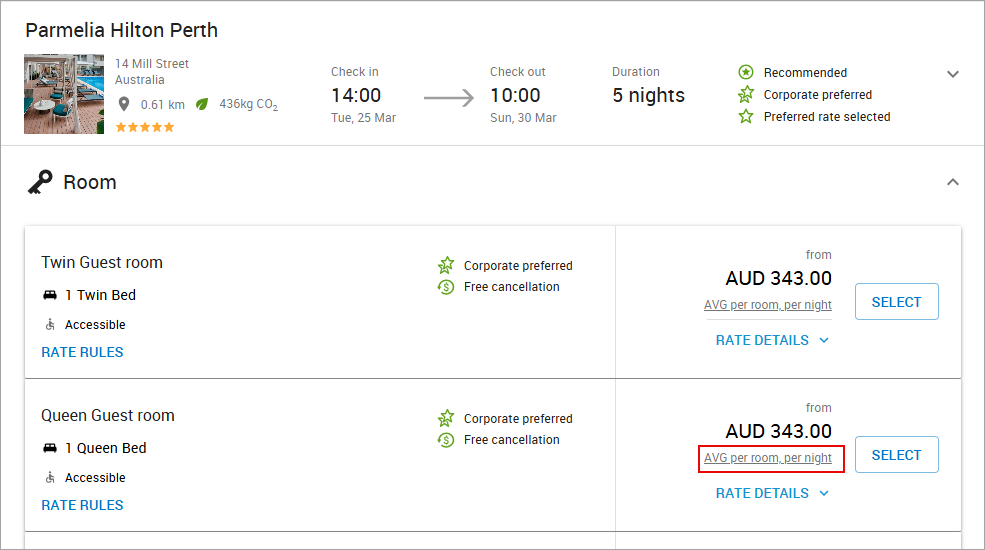Select the Twin Guest room

coord(896,302)
